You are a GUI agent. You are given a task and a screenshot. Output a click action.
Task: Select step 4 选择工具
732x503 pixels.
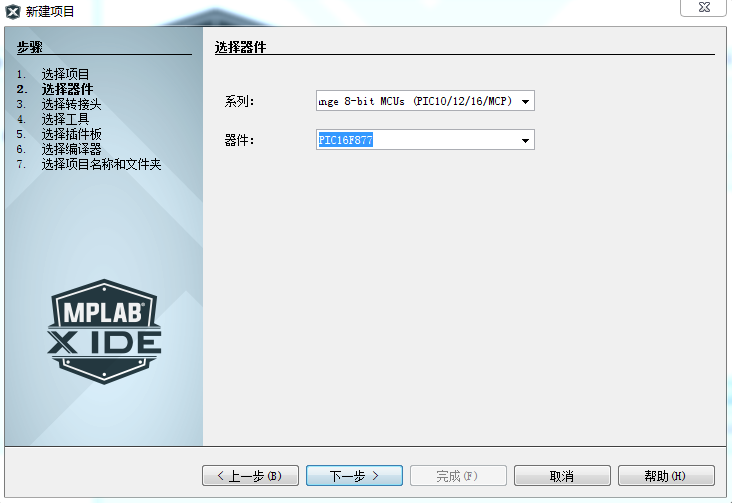65,119
